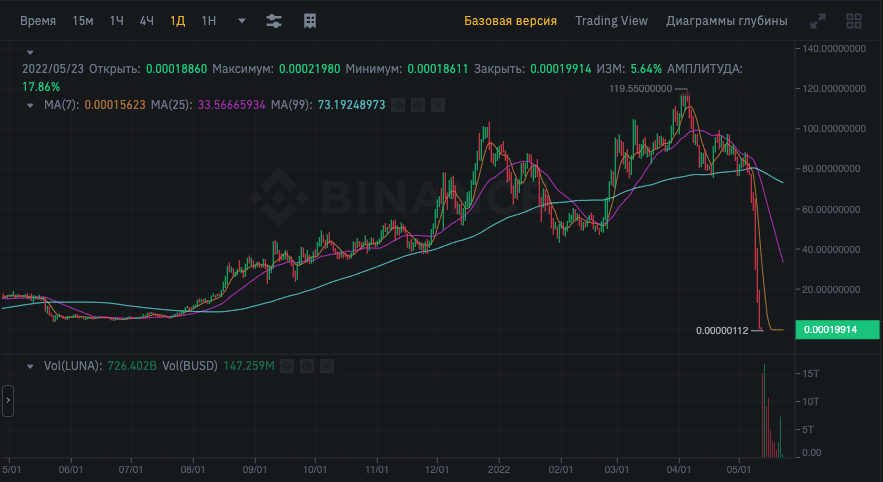Remove the MA indicator with X icon
883x482 pixels.
tap(437, 104)
